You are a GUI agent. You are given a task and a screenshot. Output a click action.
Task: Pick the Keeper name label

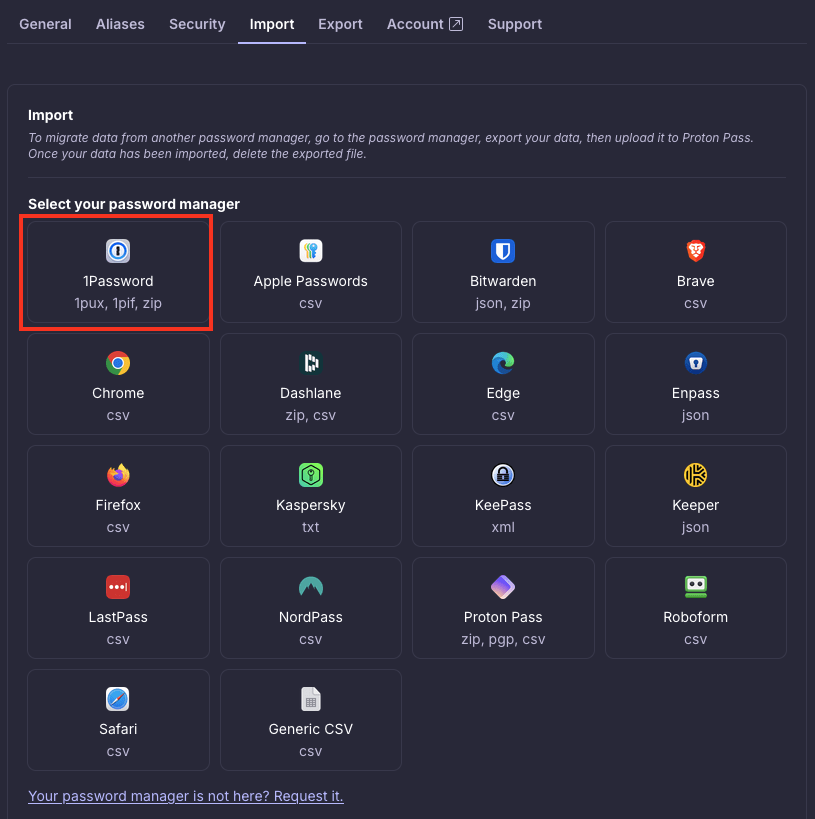(x=695, y=505)
